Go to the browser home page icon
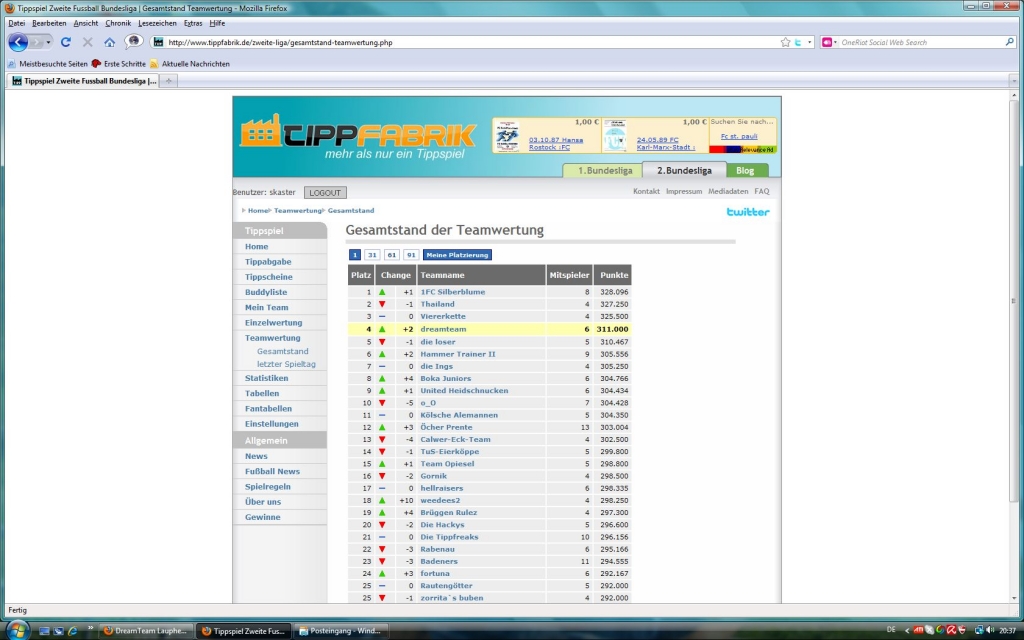Image resolution: width=1024 pixels, height=640 pixels. (110, 42)
